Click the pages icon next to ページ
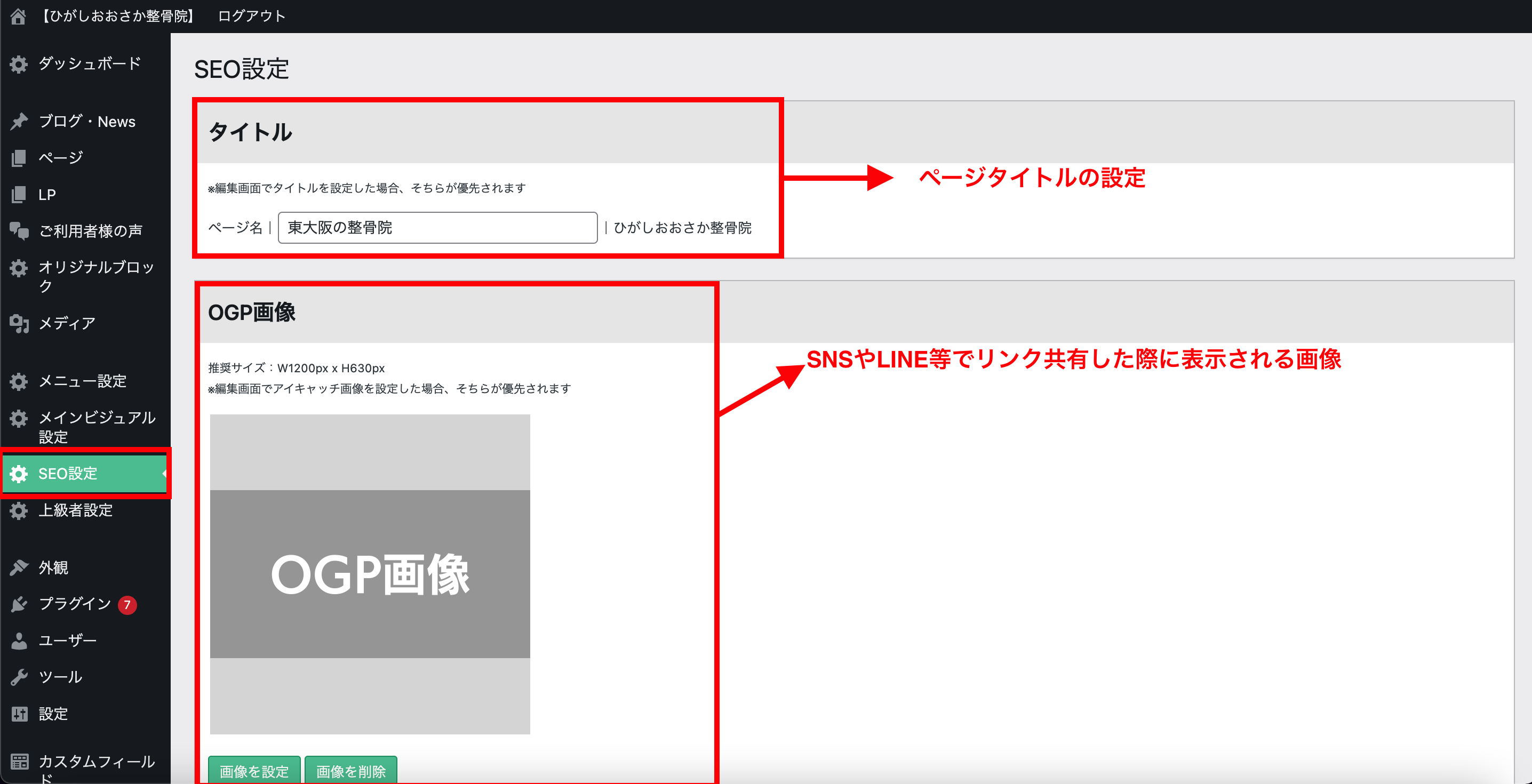Viewport: 1532px width, 784px height. click(x=19, y=158)
